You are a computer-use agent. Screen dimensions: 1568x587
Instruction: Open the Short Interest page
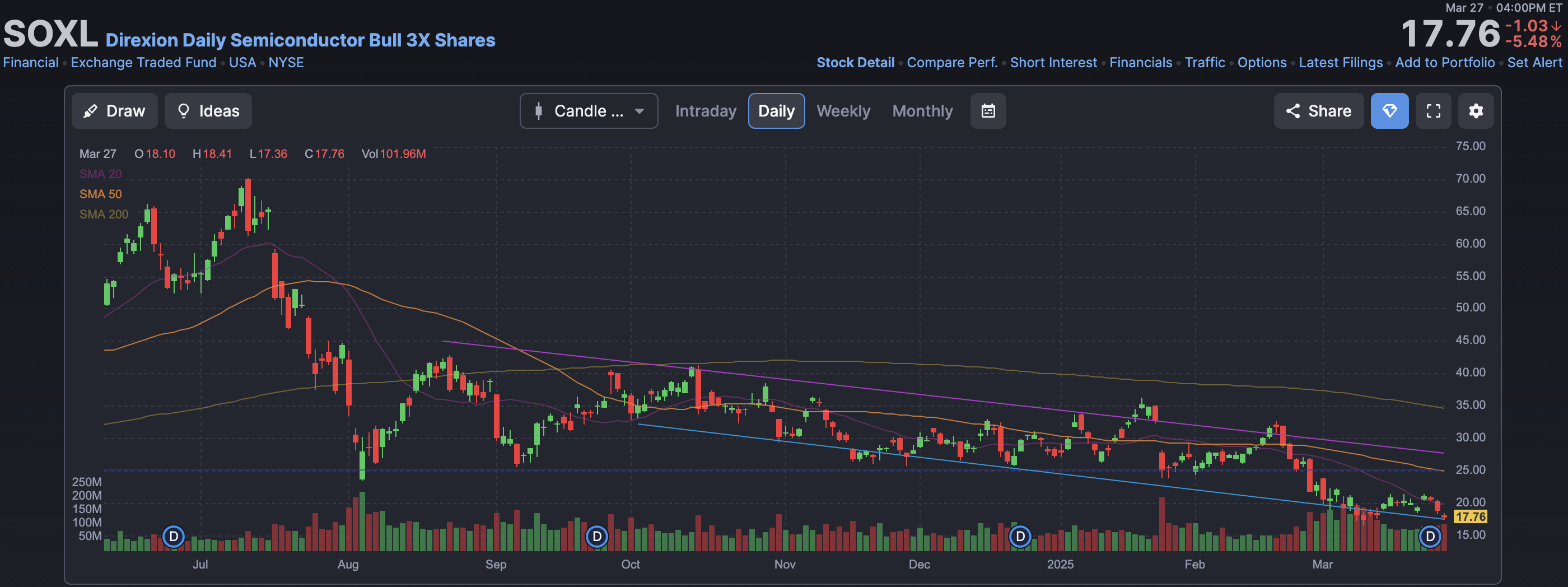[x=1054, y=63]
